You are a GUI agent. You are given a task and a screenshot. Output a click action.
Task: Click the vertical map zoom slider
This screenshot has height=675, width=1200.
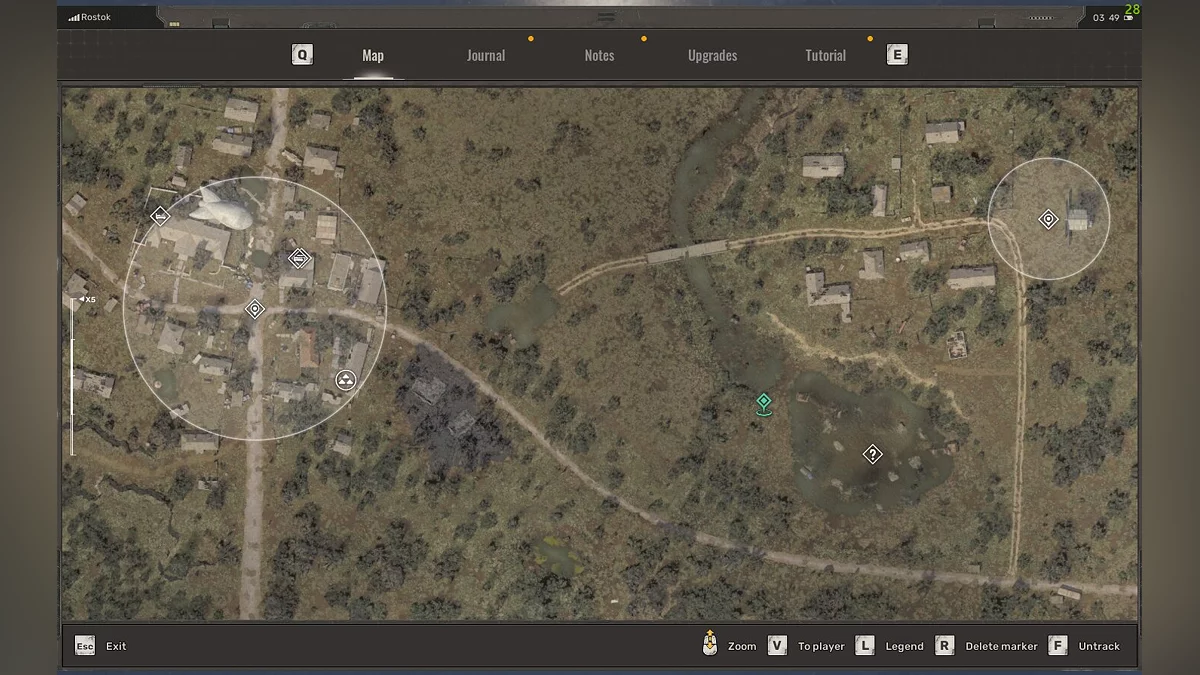point(71,378)
